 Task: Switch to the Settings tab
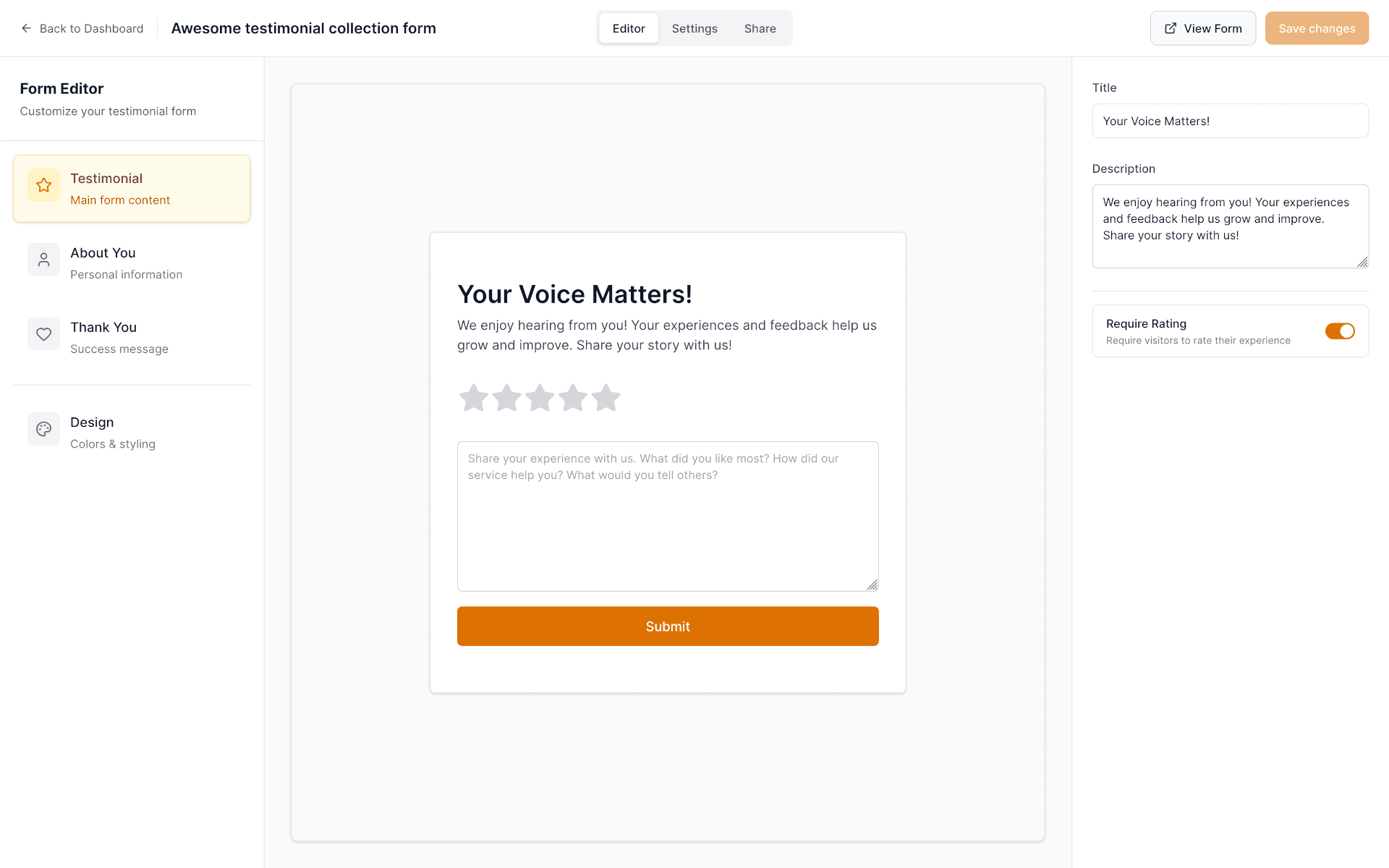pos(694,28)
